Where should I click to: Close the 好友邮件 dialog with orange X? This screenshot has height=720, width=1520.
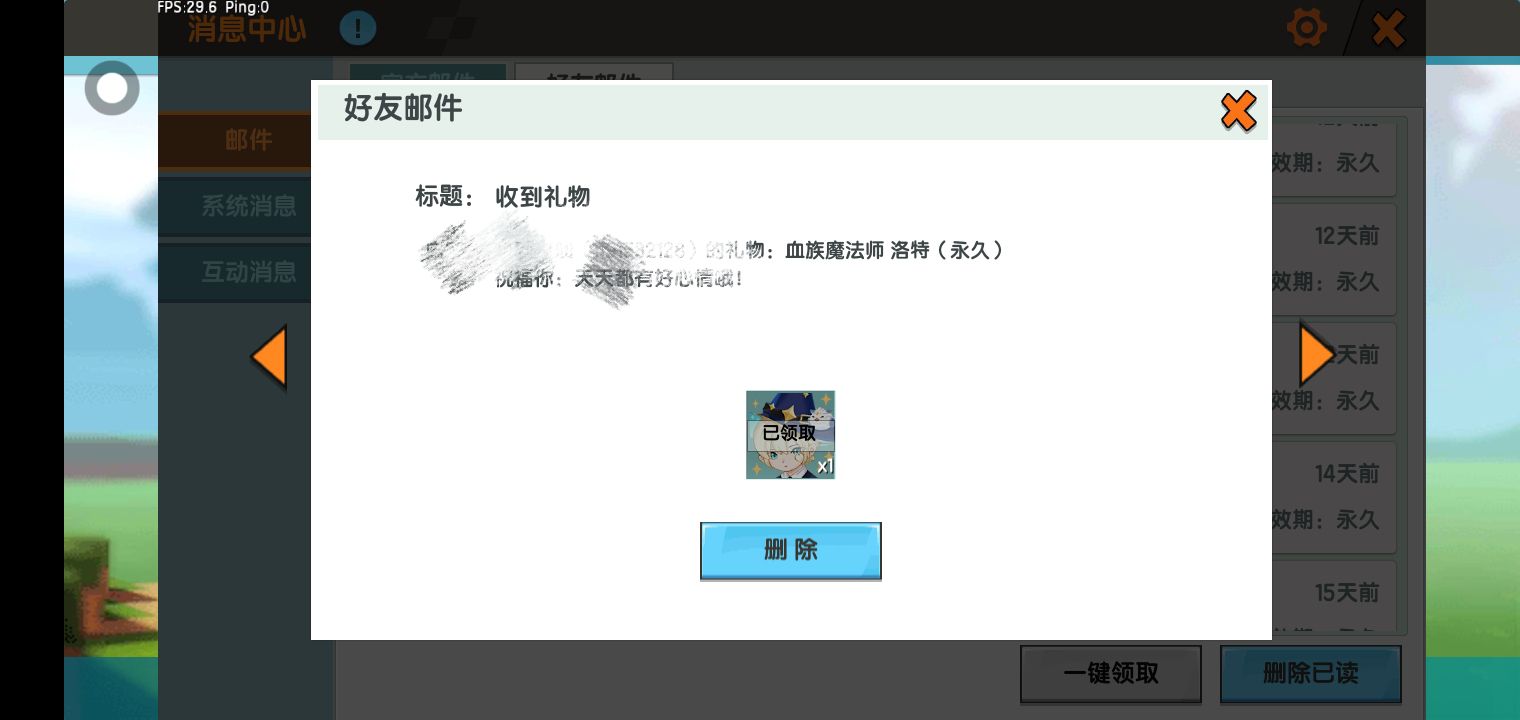(x=1238, y=111)
